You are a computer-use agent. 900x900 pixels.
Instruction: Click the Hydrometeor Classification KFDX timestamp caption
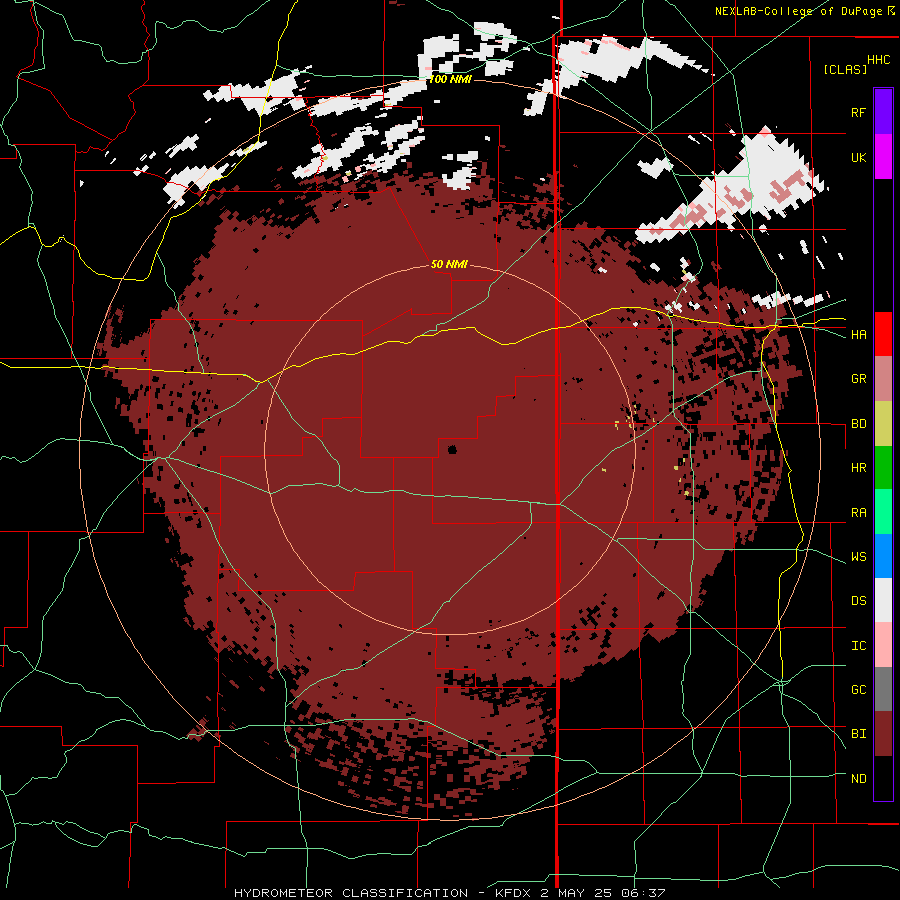[x=450, y=893]
